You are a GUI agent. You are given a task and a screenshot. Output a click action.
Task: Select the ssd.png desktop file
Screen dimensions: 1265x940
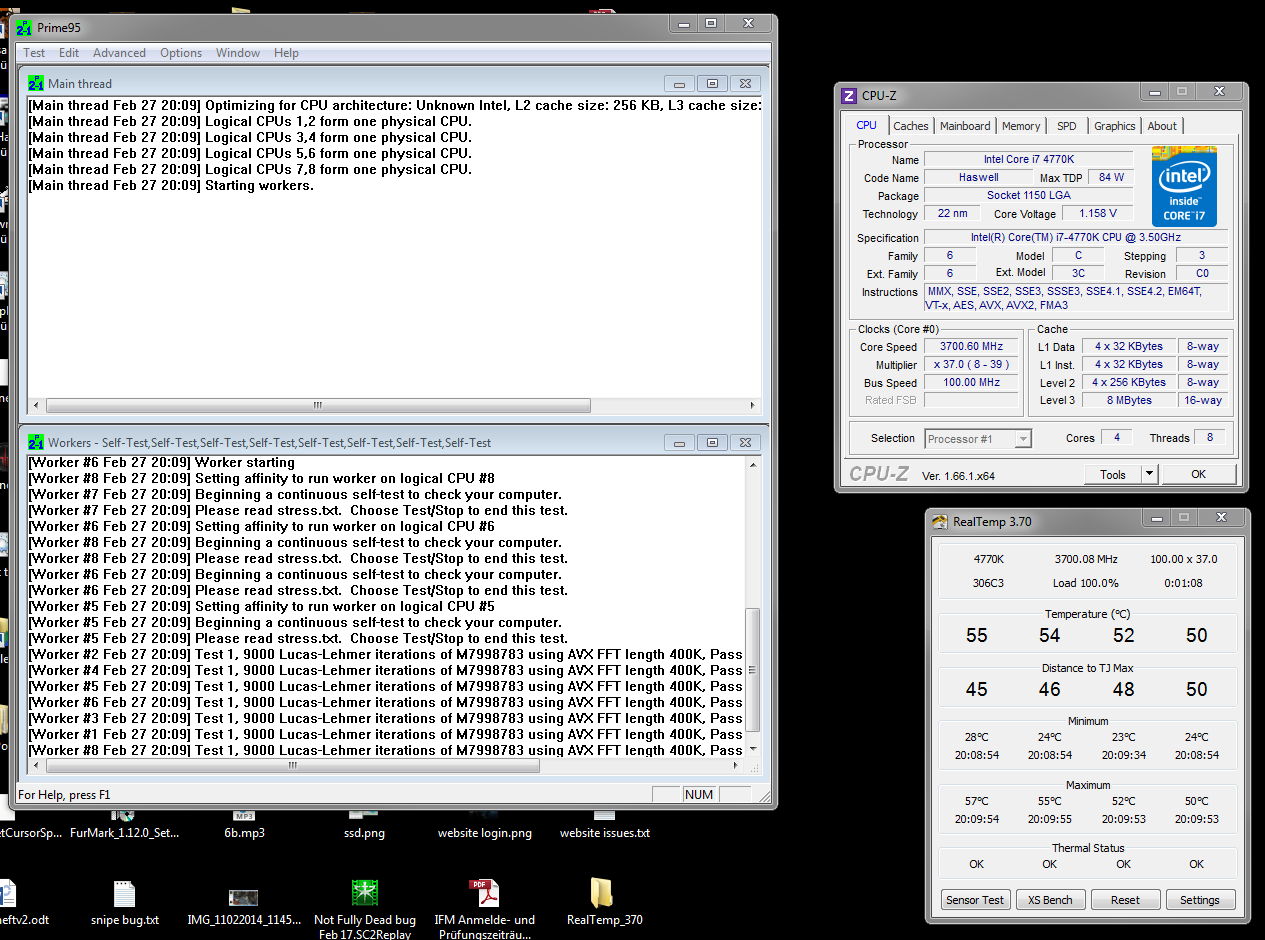click(362, 825)
